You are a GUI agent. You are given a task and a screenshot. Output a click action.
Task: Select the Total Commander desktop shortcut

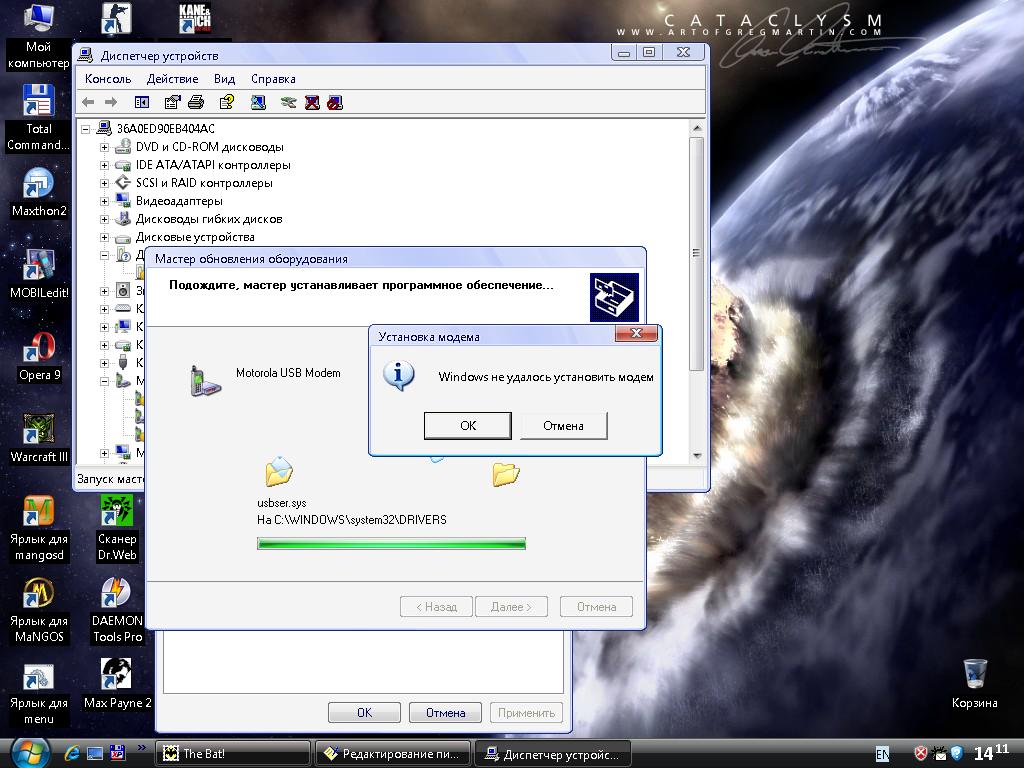(x=39, y=118)
